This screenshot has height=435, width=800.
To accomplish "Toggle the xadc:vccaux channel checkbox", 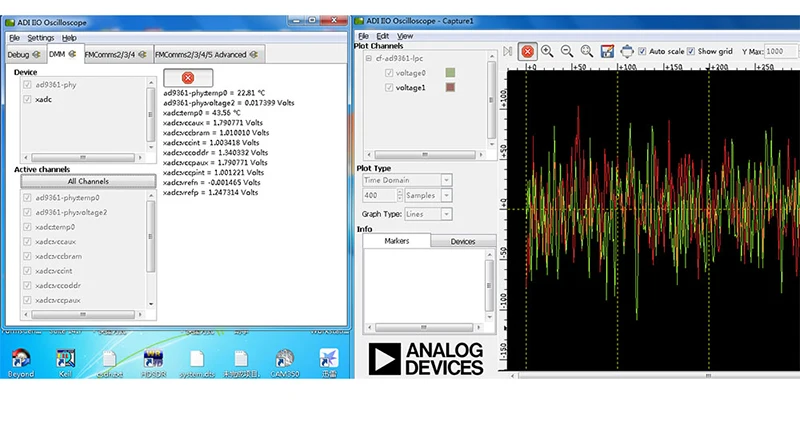I will tap(28, 241).
